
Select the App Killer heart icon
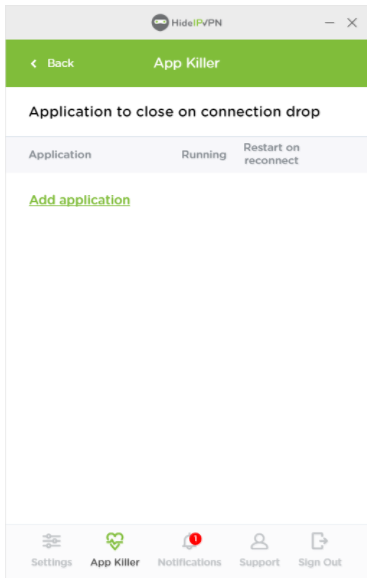coord(115,541)
